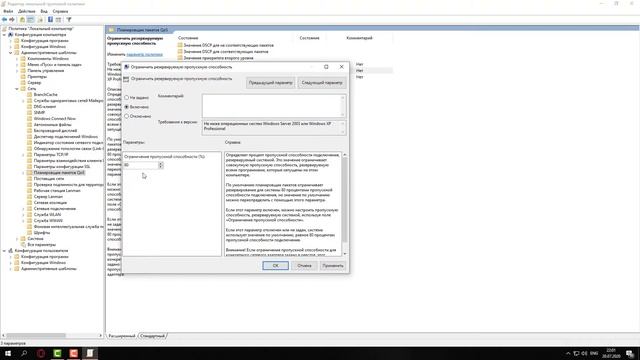The width and height of the screenshot is (640, 360).
Task: Click the bandwidth limit percent field
Action: pos(141,165)
